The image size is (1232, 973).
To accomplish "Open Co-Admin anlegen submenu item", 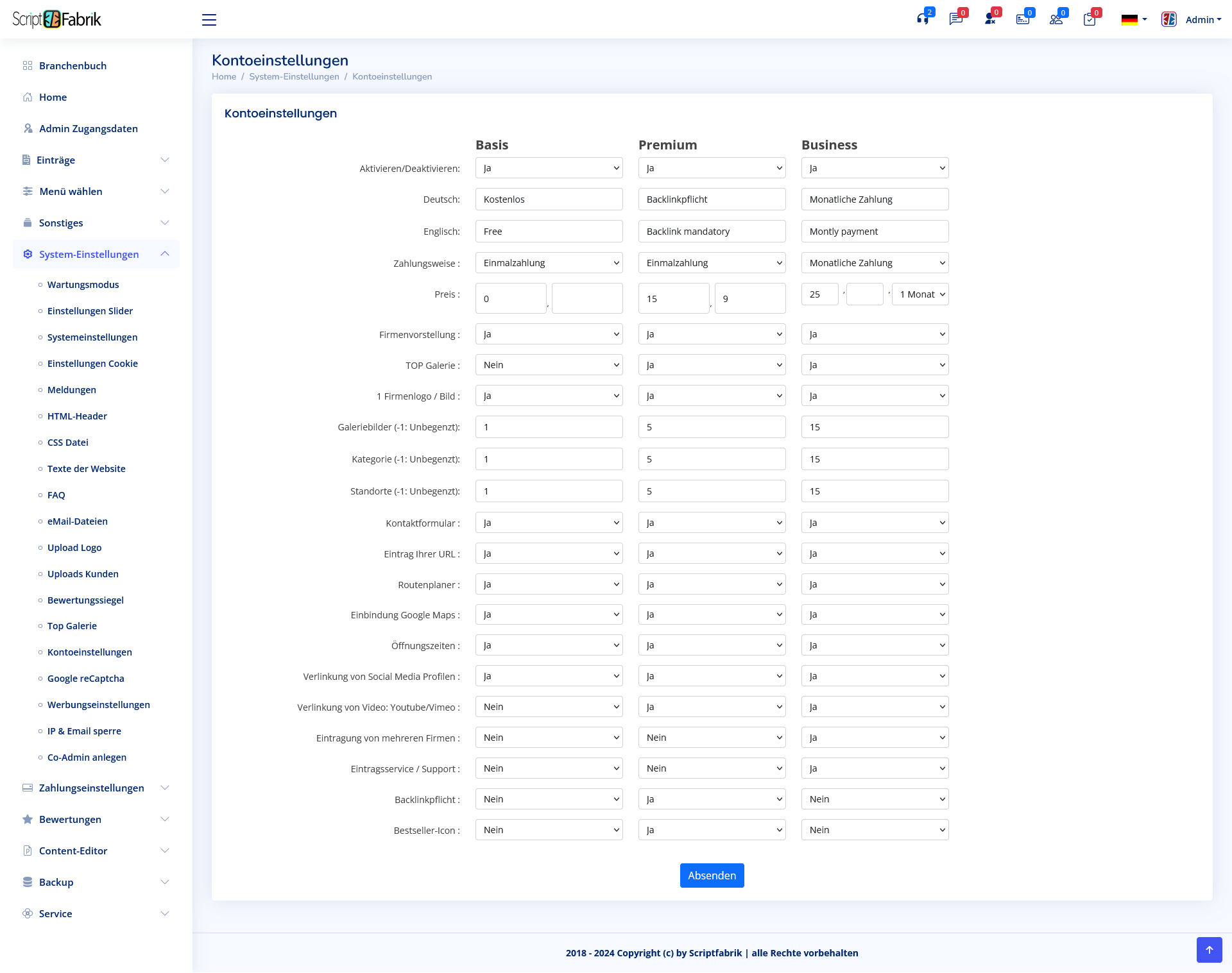I will point(87,757).
